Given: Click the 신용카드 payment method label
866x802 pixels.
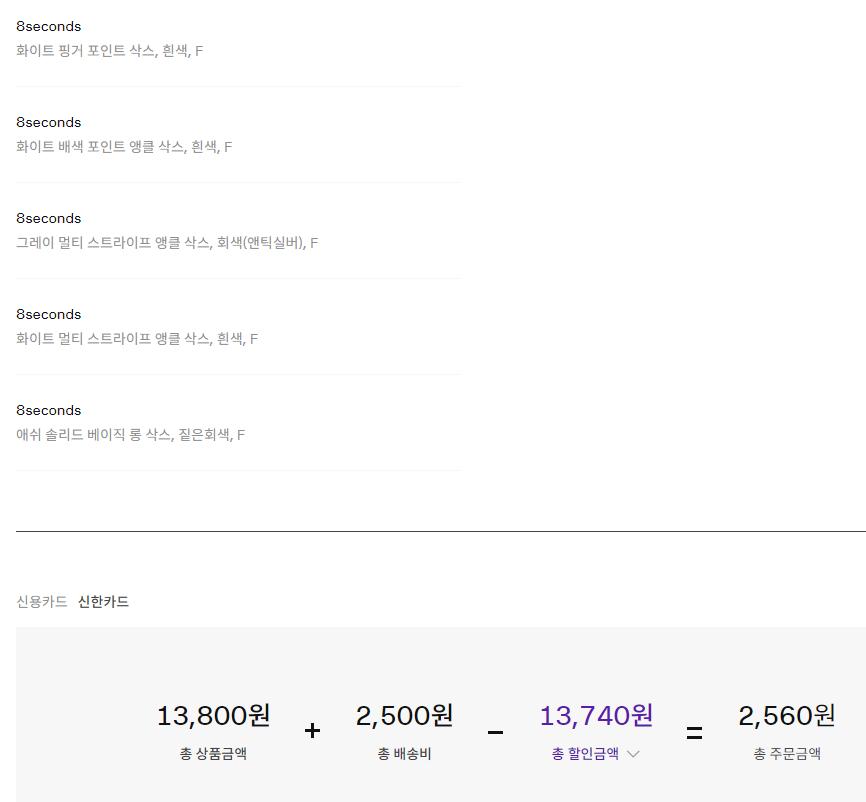Looking at the screenshot, I should click(42, 602).
